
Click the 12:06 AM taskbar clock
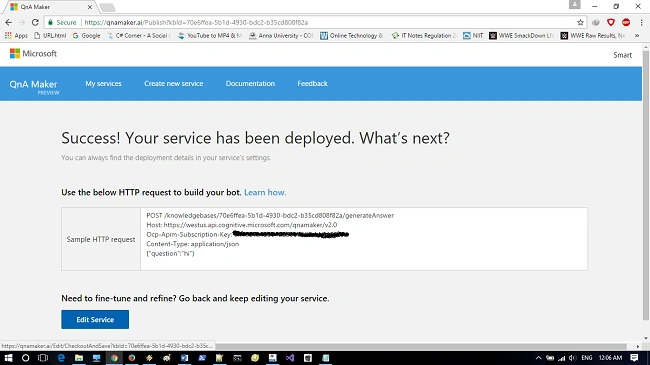[x=610, y=358]
